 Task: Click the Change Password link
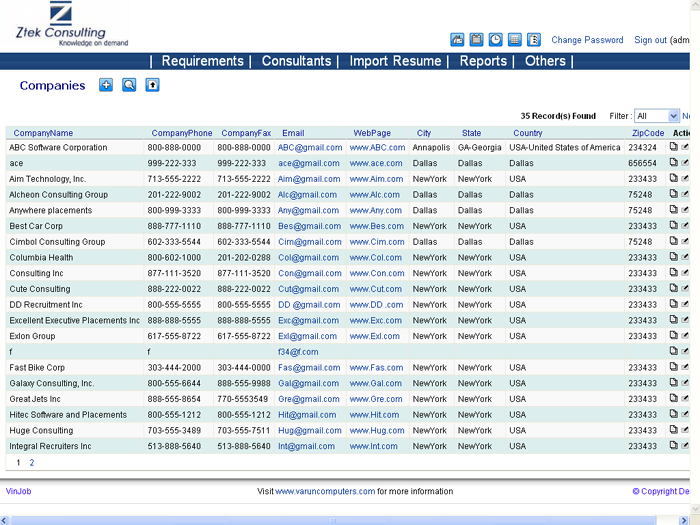point(587,40)
